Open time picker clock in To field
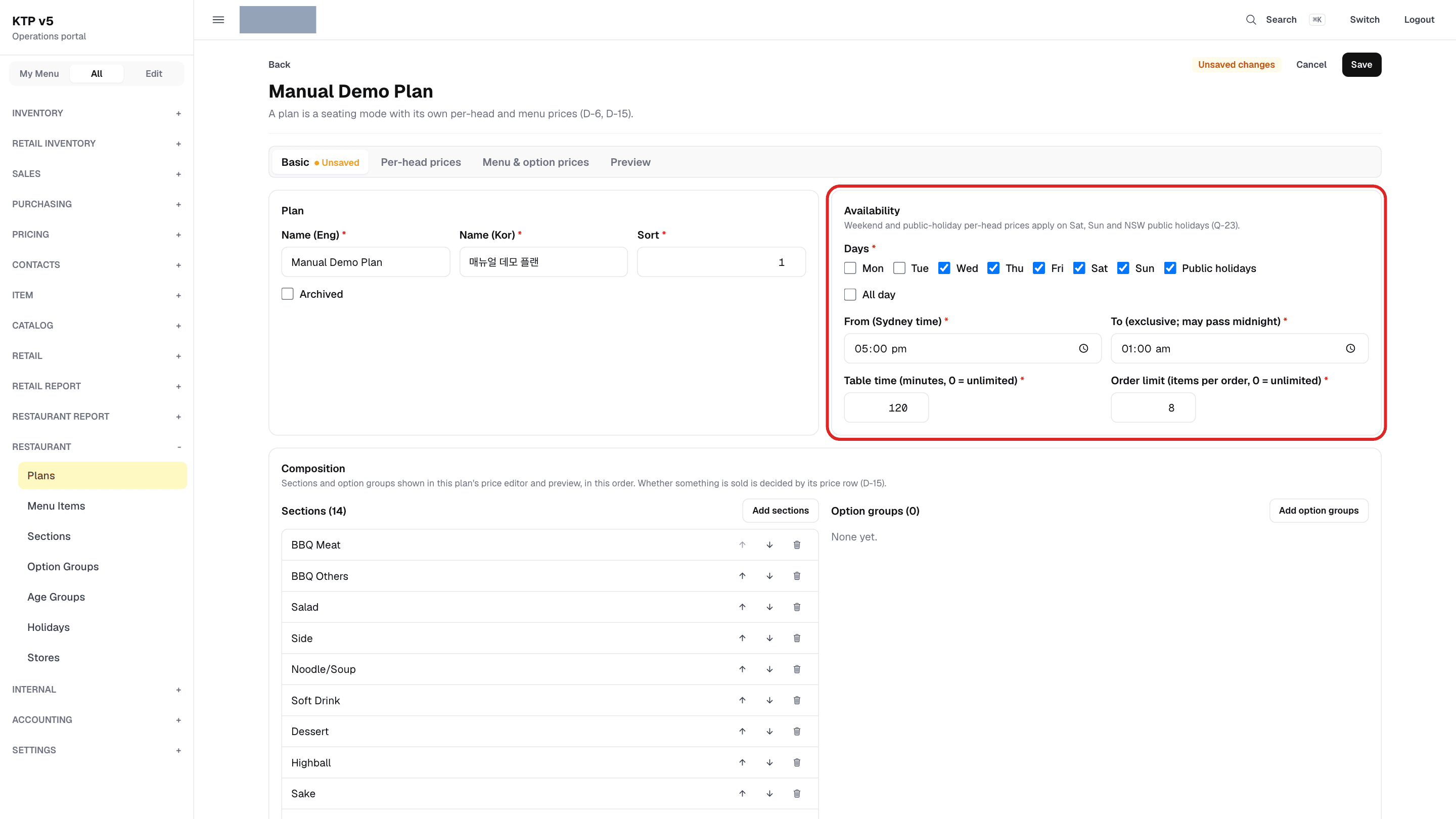Image resolution: width=1456 pixels, height=819 pixels. pos(1350,348)
